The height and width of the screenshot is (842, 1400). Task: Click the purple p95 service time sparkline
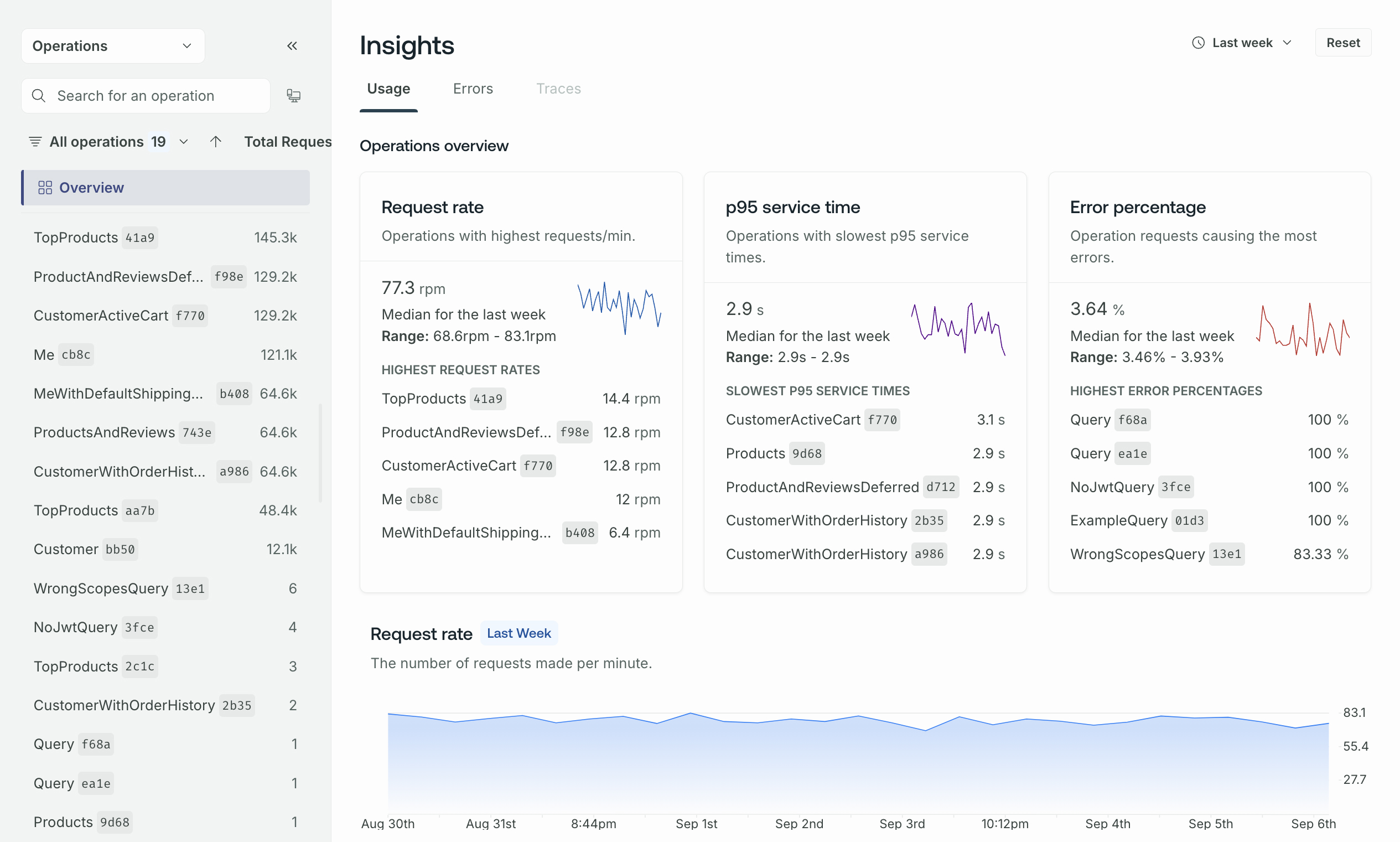tap(958, 329)
